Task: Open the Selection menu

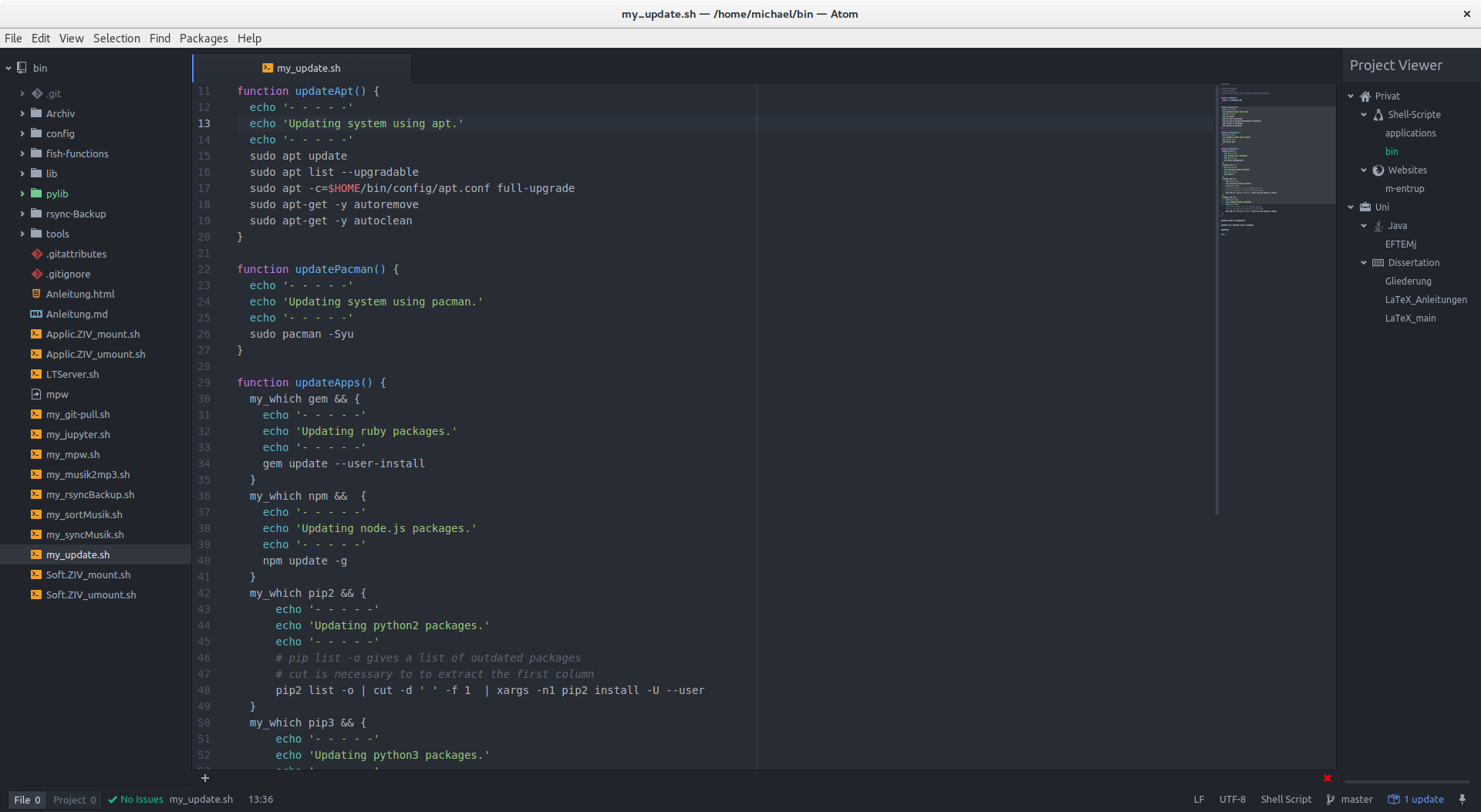Action: pyautogui.click(x=116, y=39)
